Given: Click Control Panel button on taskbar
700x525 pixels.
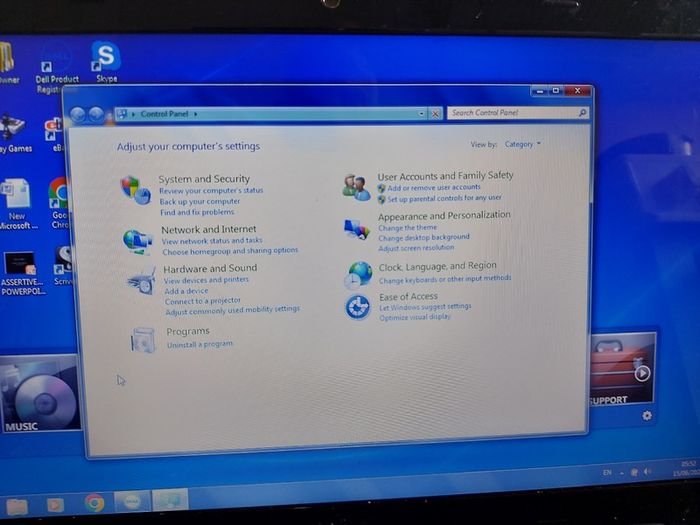Looking at the screenshot, I should click(170, 500).
